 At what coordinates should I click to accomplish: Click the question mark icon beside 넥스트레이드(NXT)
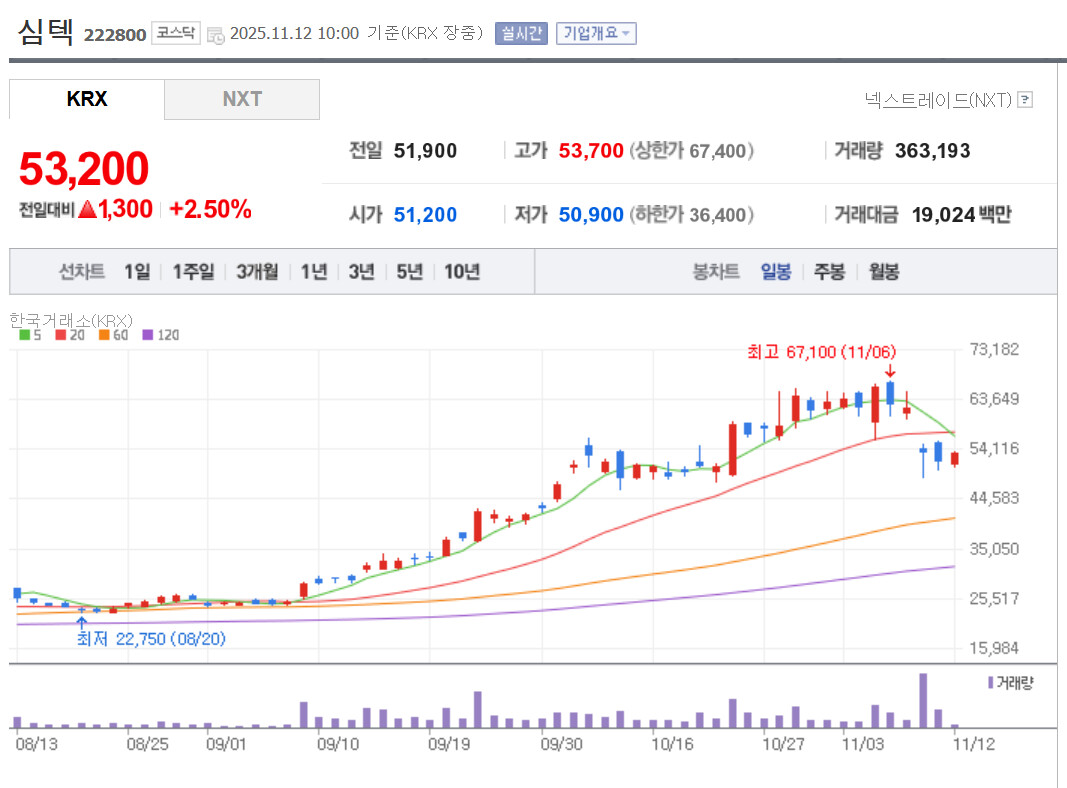[1024, 100]
